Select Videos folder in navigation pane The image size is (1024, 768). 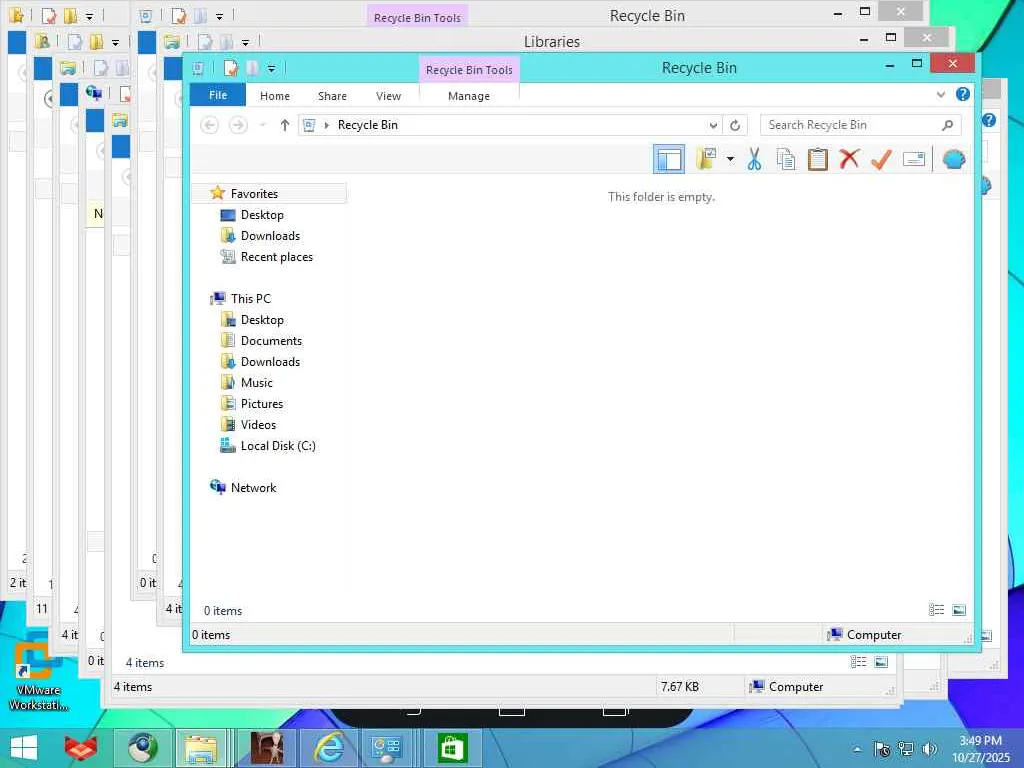point(258,424)
